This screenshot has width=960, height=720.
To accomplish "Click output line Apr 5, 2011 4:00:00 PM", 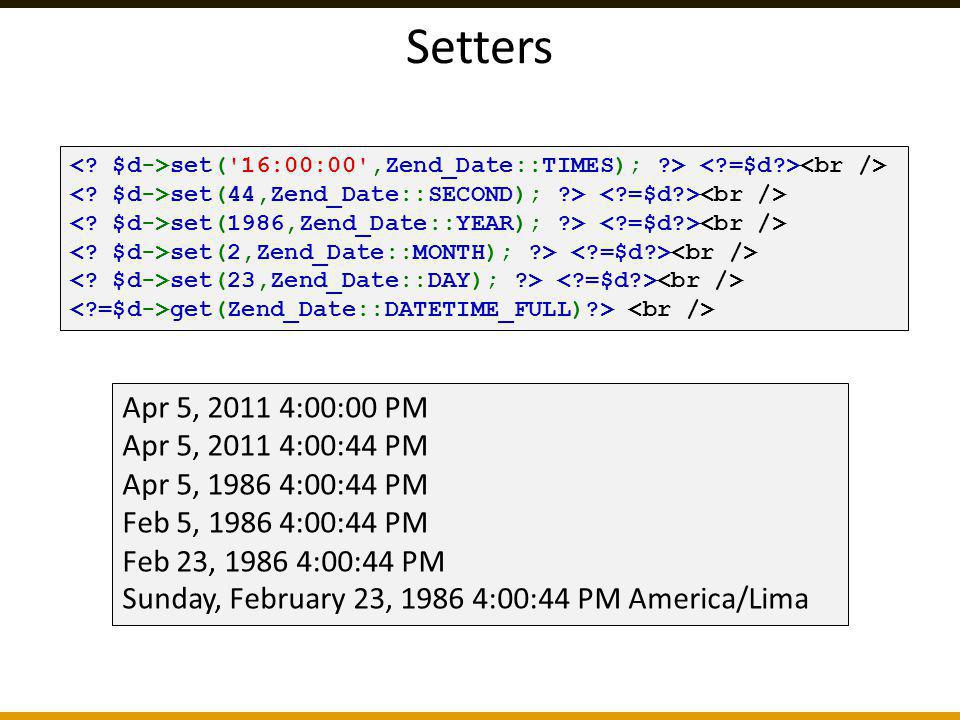I will pyautogui.click(x=275, y=408).
